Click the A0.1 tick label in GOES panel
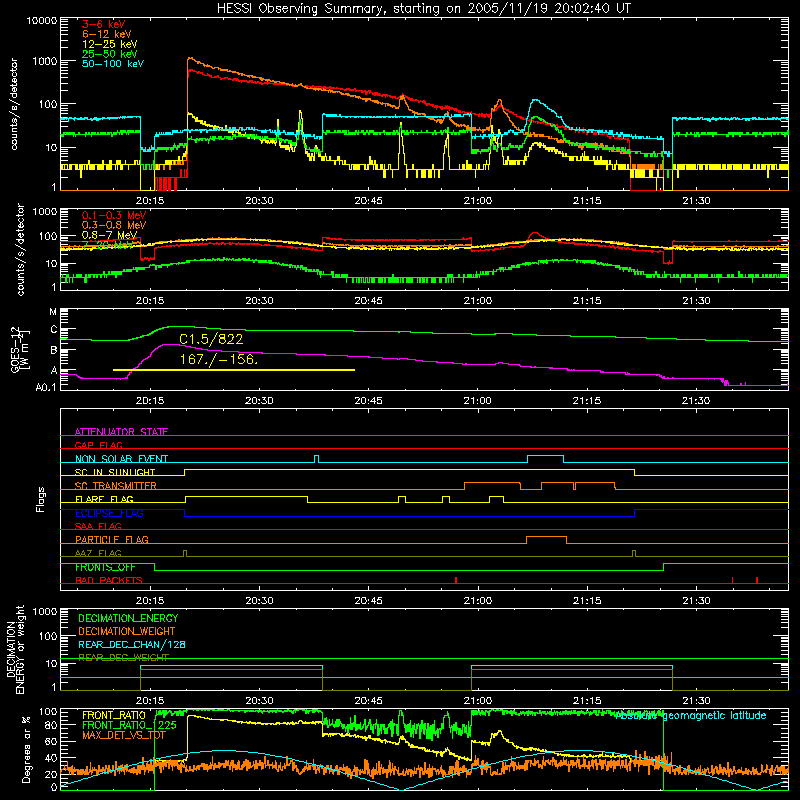This screenshot has width=800, height=800. (46, 387)
